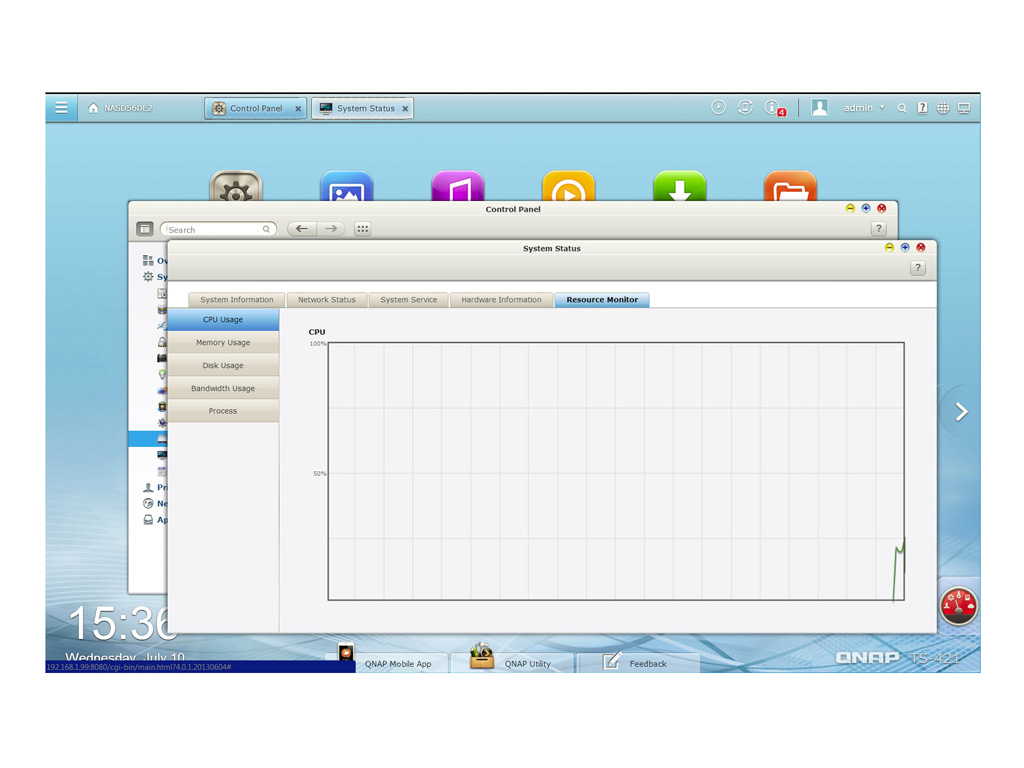Focus the Control Panel search field
The width and height of the screenshot is (1024, 768).
coord(218,229)
